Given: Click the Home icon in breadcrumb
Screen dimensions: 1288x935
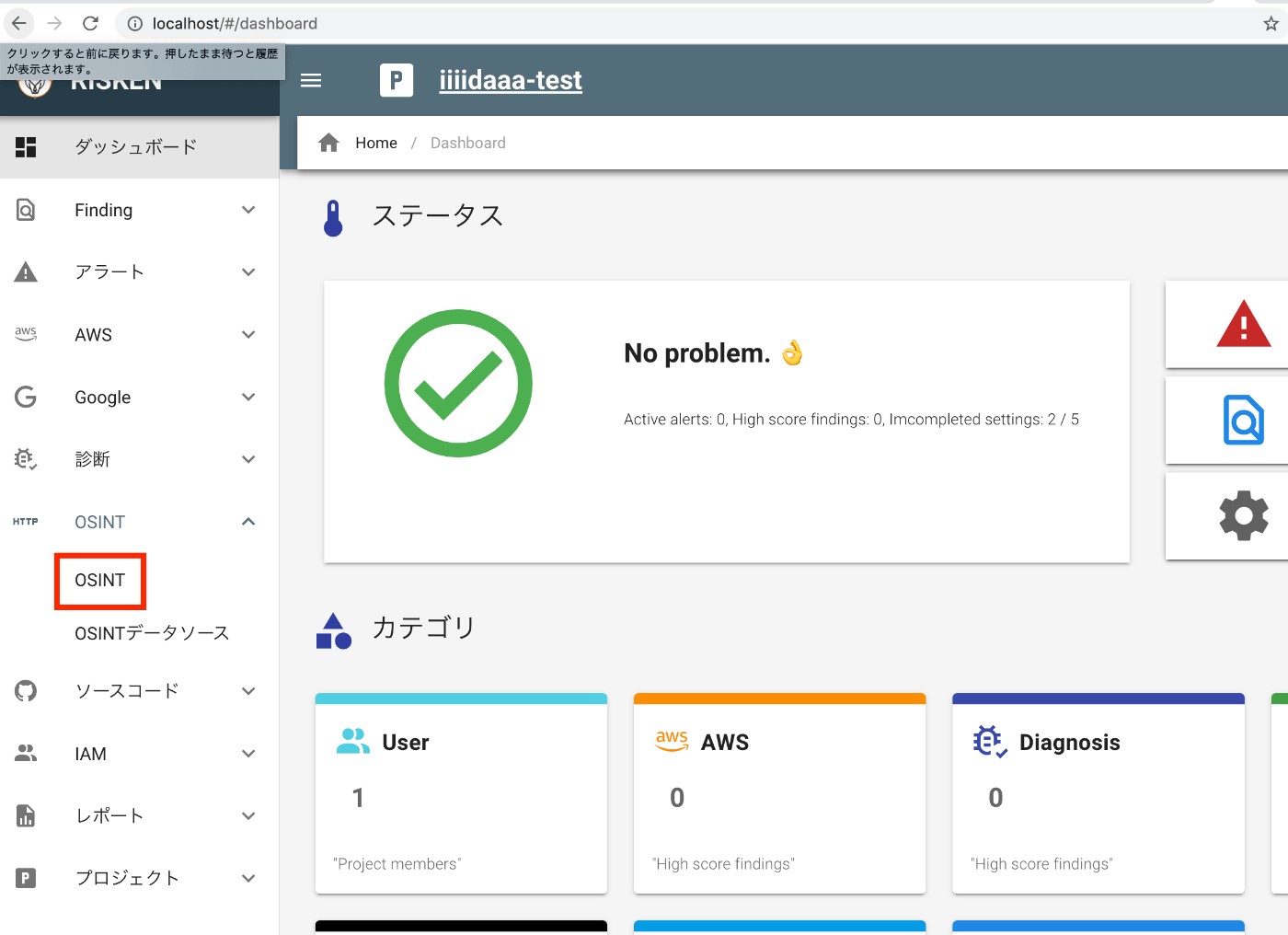Looking at the screenshot, I should [x=328, y=143].
